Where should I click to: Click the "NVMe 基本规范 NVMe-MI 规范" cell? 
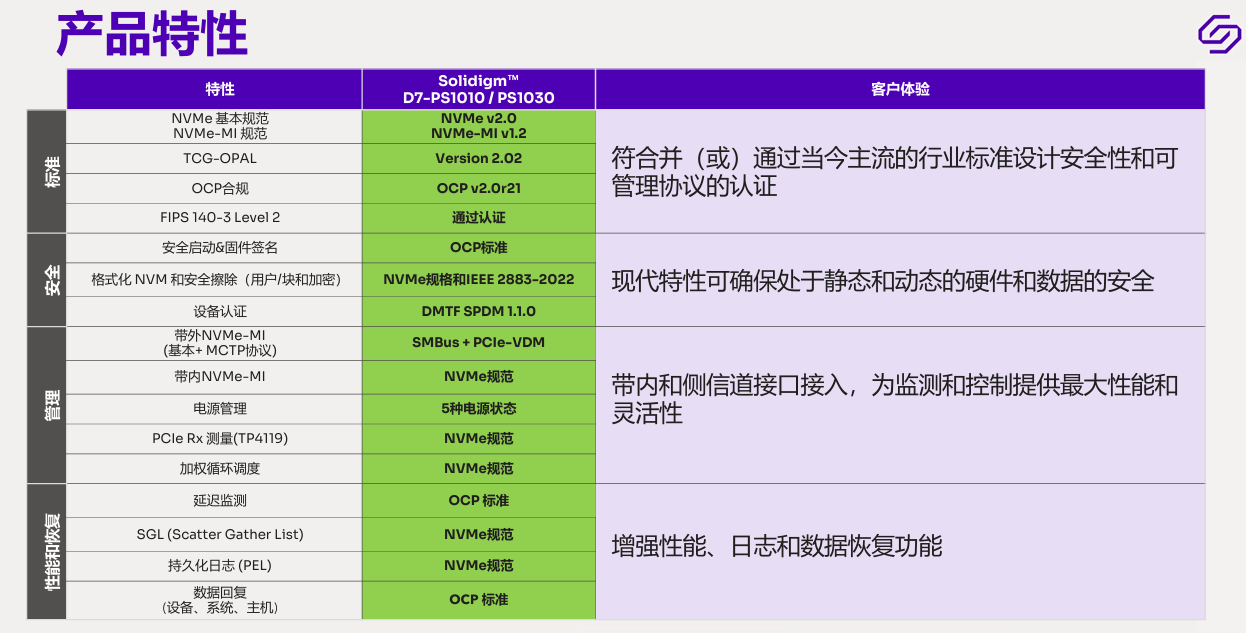(214, 126)
